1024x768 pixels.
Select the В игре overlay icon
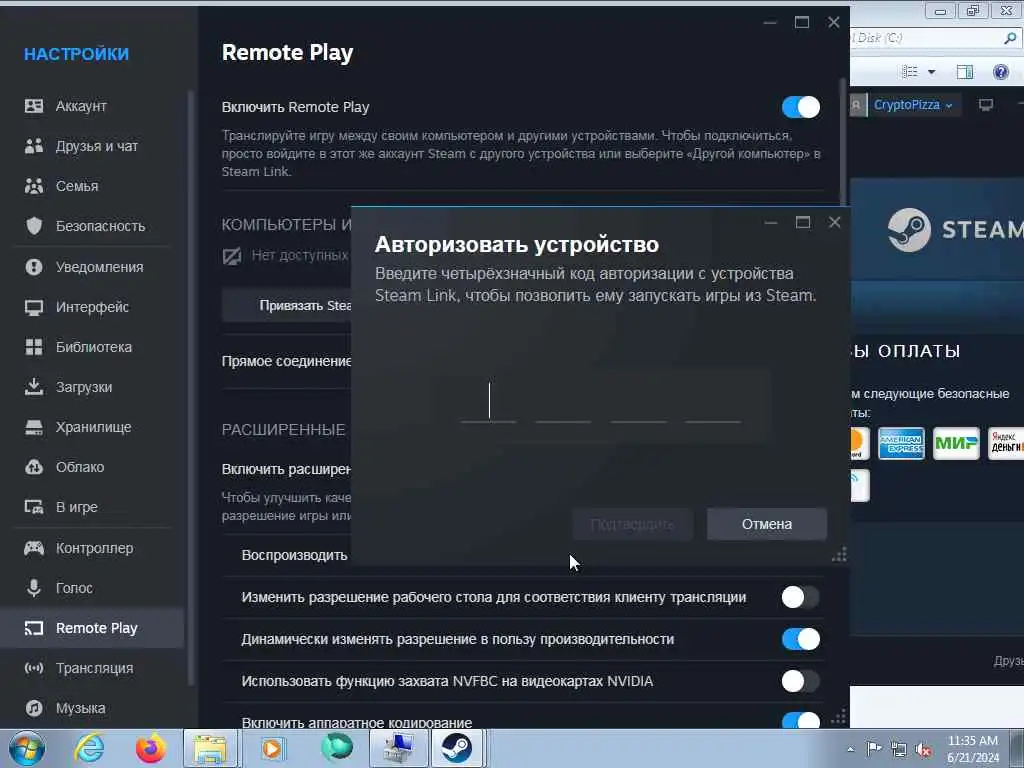(34, 507)
